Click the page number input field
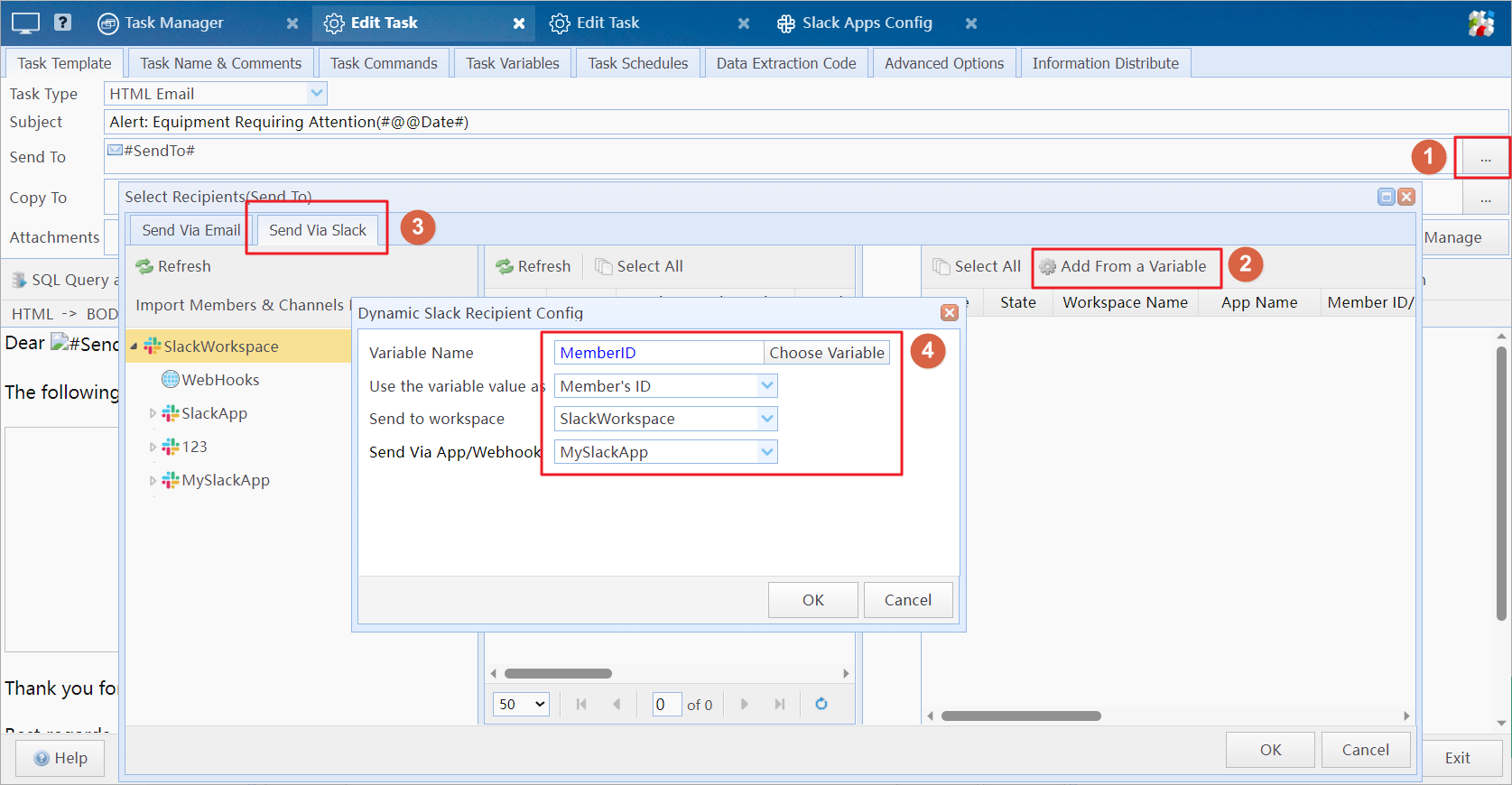Screen dimensions: 1512x785 click(x=666, y=704)
